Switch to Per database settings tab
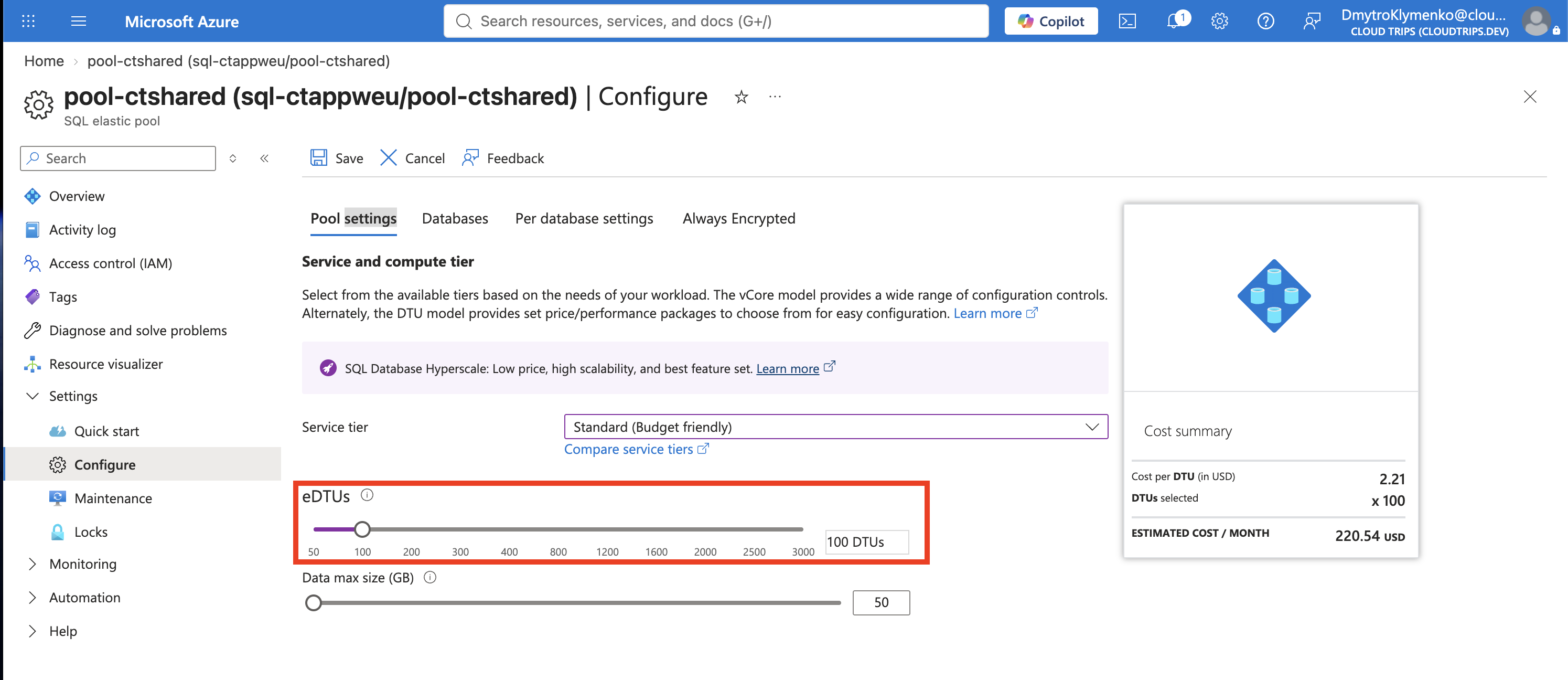The width and height of the screenshot is (1568, 680). click(x=584, y=219)
